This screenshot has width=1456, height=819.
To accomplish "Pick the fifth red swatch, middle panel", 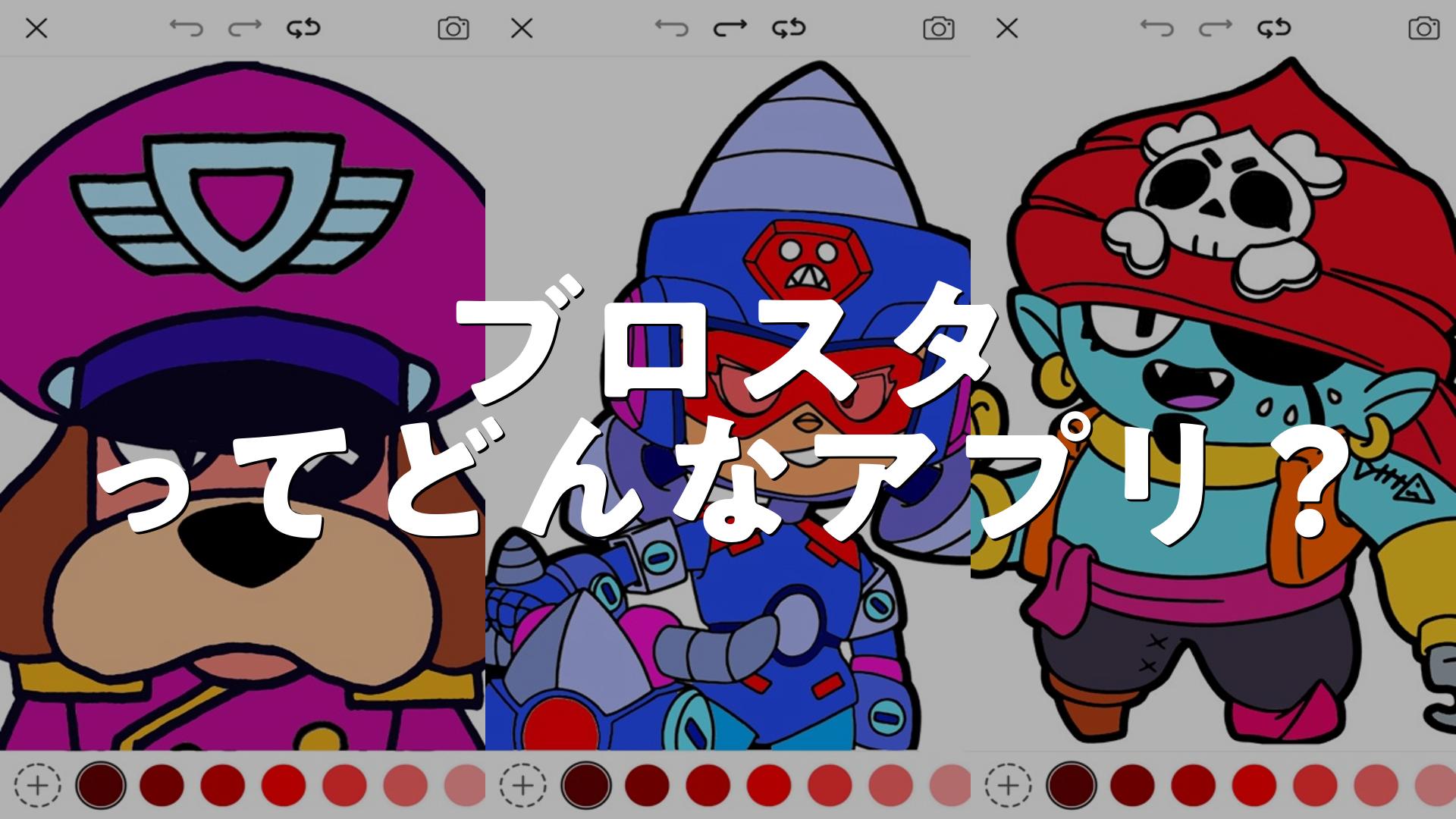I will (830, 785).
